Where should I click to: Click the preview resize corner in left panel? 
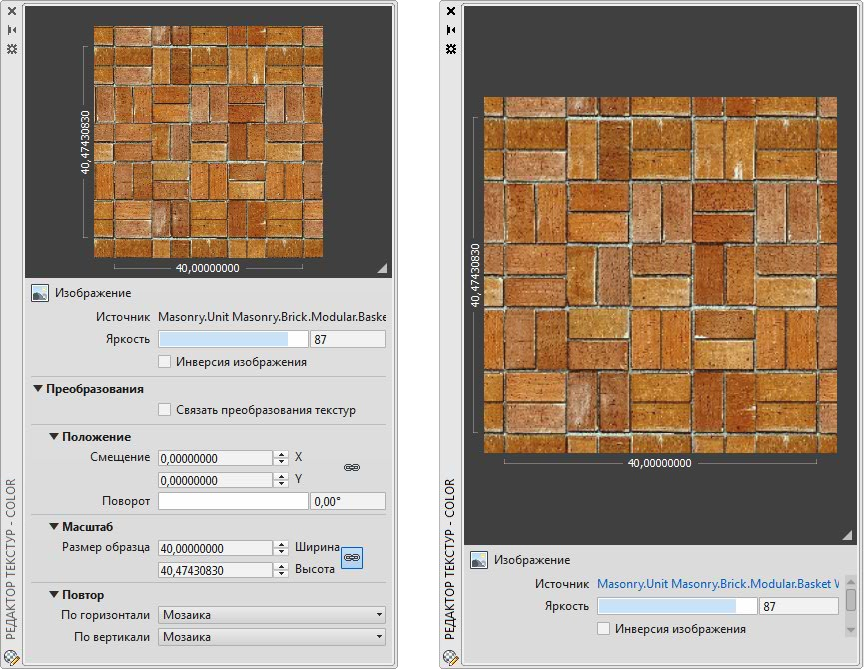coord(381,268)
